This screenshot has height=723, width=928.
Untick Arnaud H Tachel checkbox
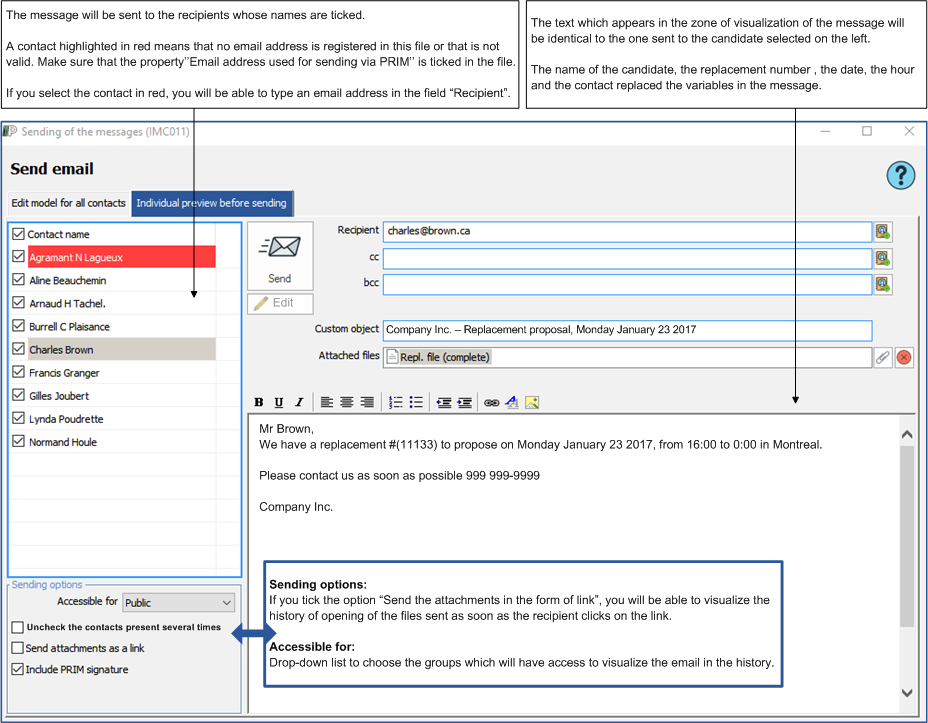click(18, 303)
